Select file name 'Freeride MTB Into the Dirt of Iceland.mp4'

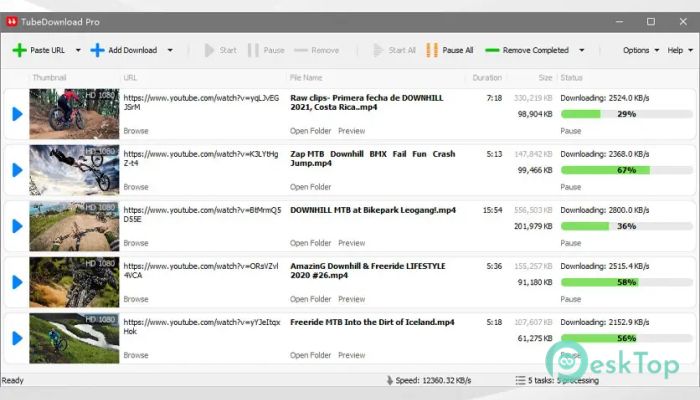pos(372,322)
